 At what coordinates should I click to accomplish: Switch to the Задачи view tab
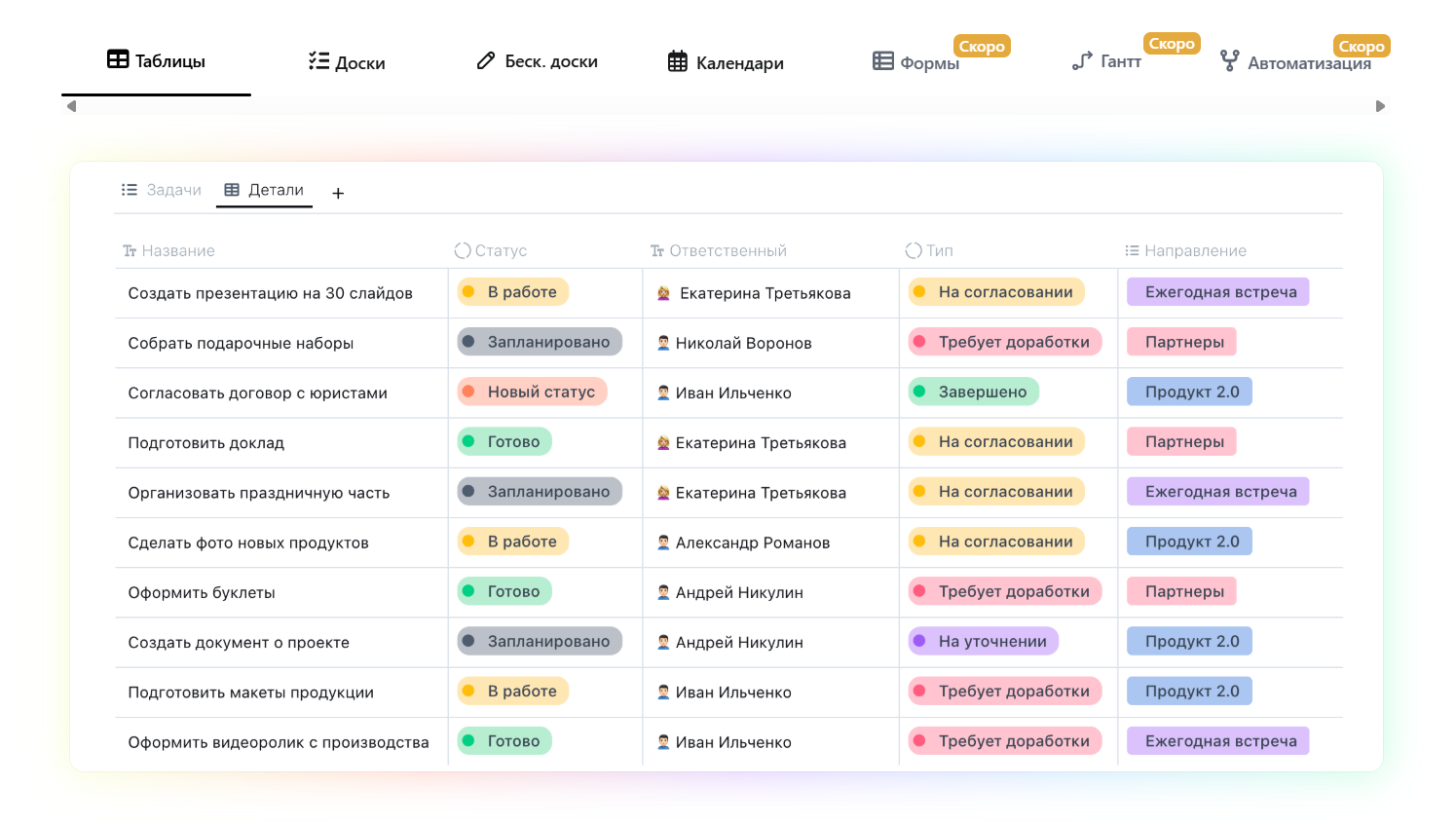click(162, 190)
